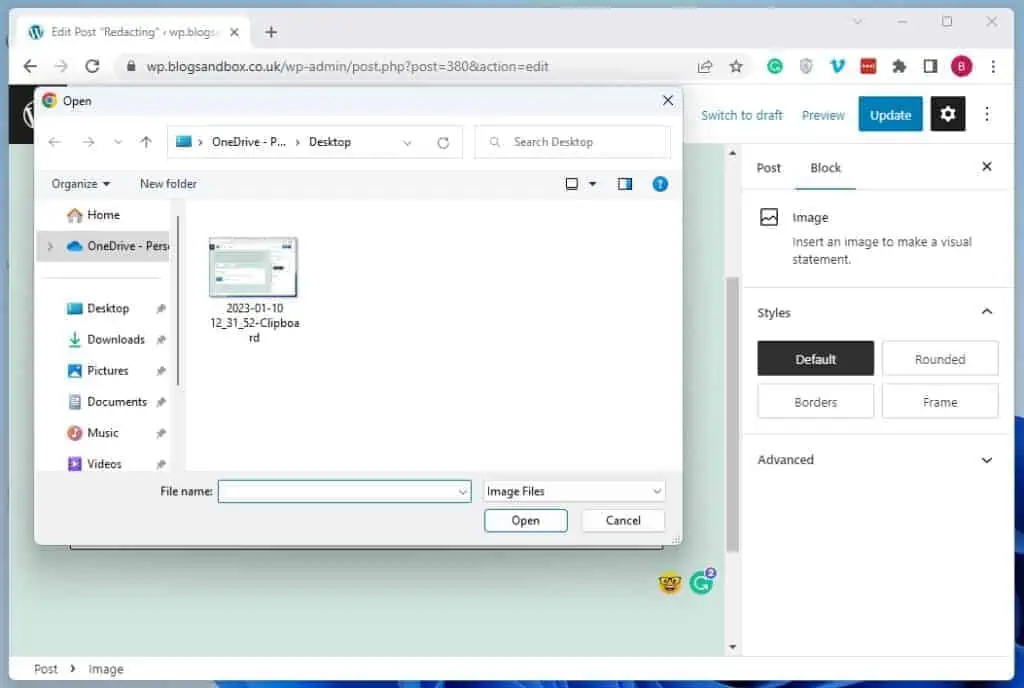The image size is (1024, 688).
Task: Click the Update button
Action: [890, 115]
